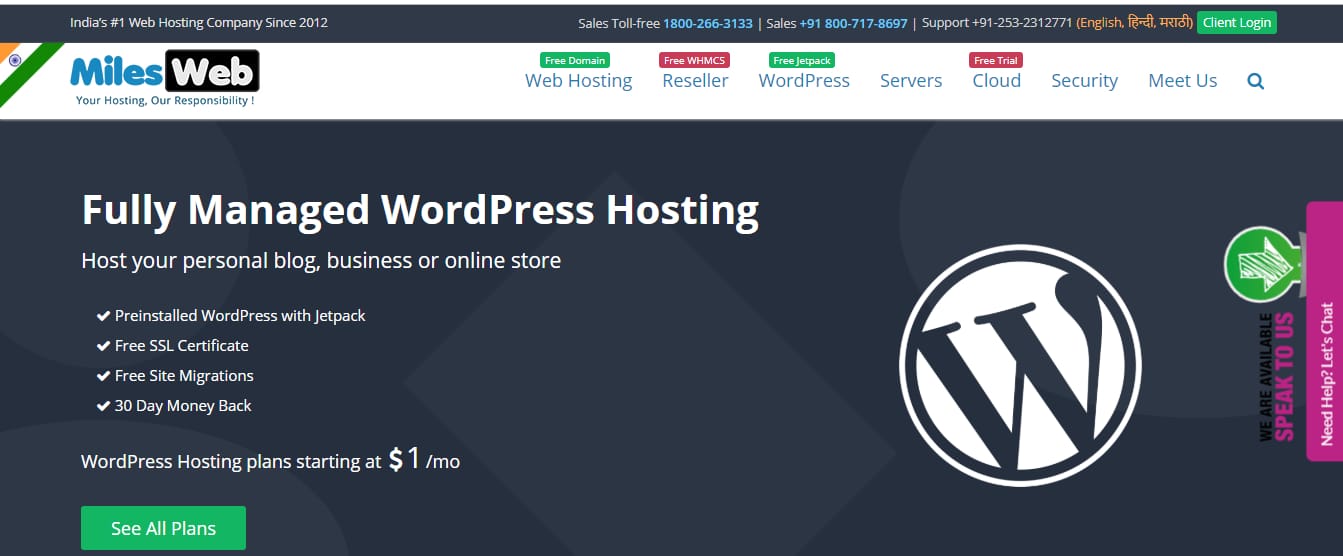Click the Free Domain badge
The height and width of the screenshot is (556, 1343).
coord(575,61)
